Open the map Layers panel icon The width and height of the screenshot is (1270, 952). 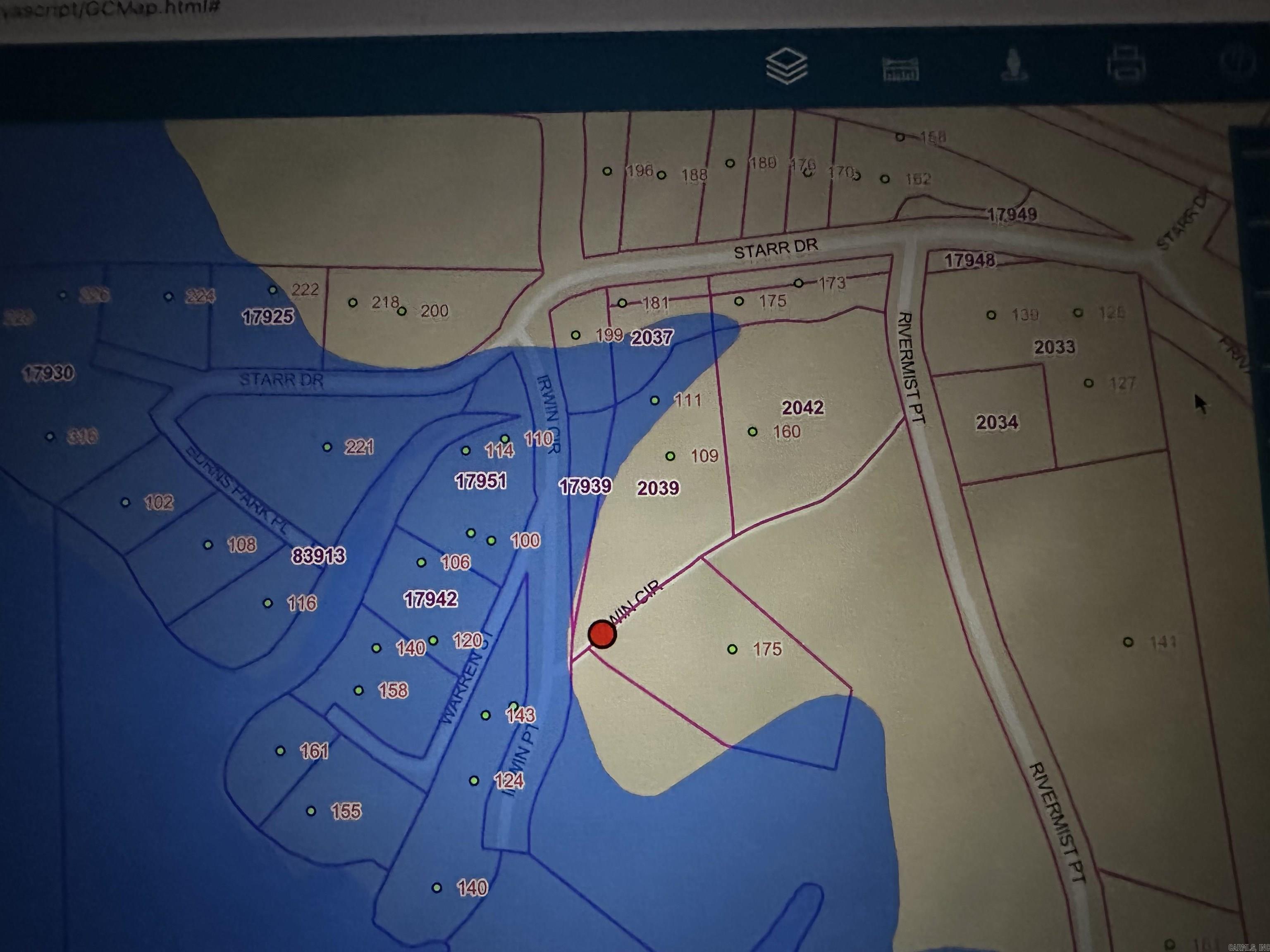[787, 66]
